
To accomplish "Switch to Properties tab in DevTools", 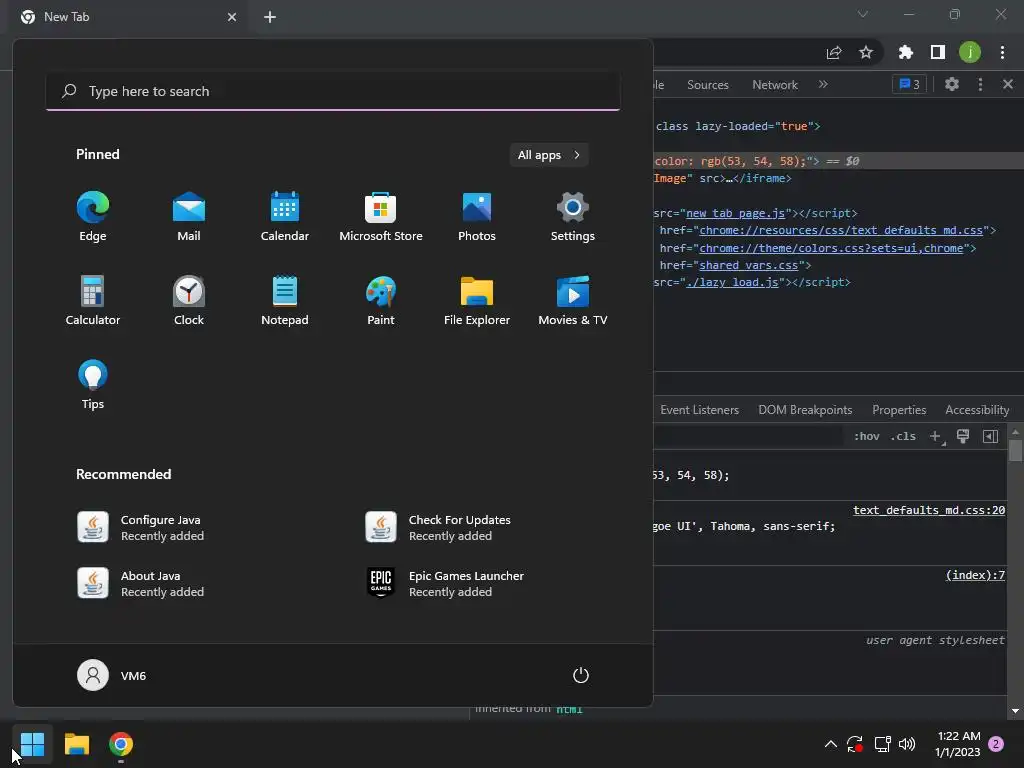I will tap(899, 410).
